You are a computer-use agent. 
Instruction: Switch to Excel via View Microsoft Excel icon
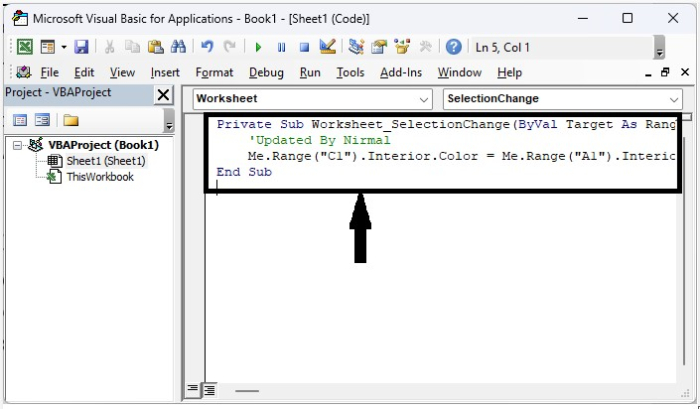(25, 47)
